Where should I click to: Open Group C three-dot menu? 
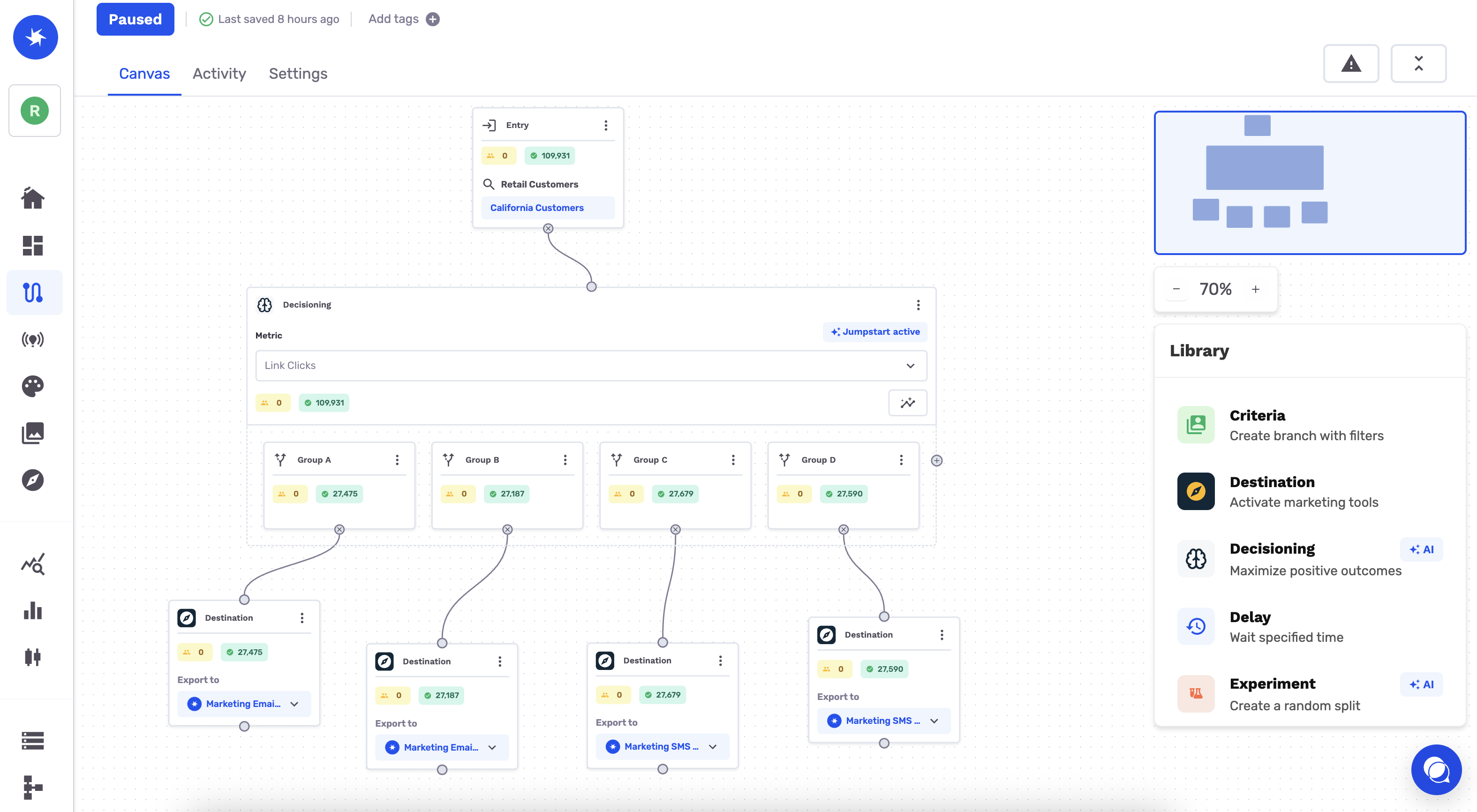(733, 460)
